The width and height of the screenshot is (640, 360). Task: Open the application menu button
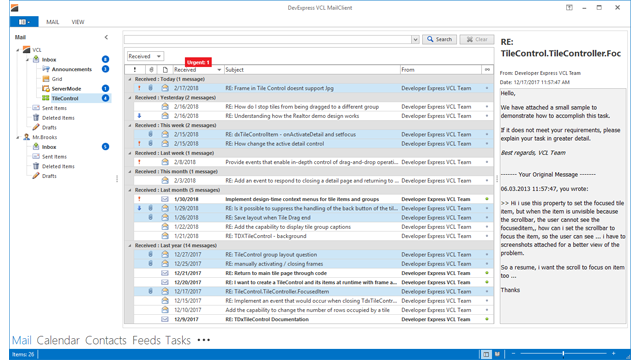pos(24,22)
